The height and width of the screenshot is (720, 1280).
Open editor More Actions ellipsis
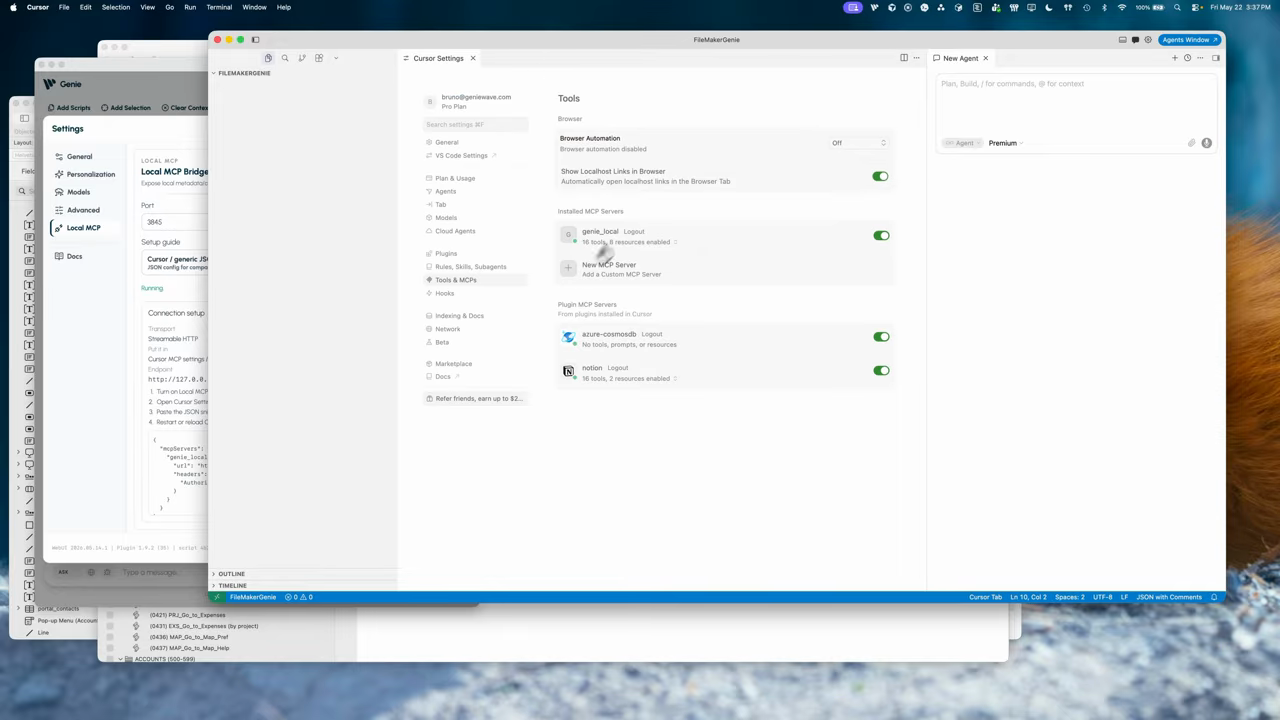click(916, 58)
